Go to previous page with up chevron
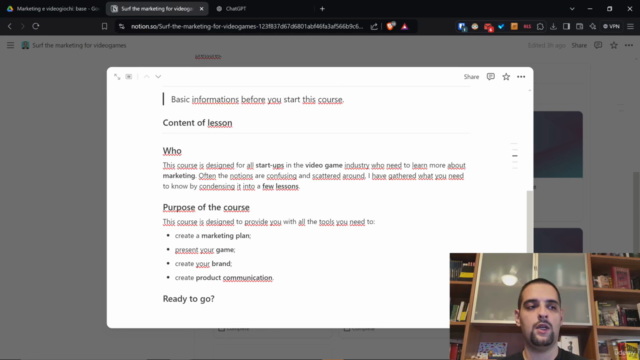The image size is (640, 360). click(147, 77)
